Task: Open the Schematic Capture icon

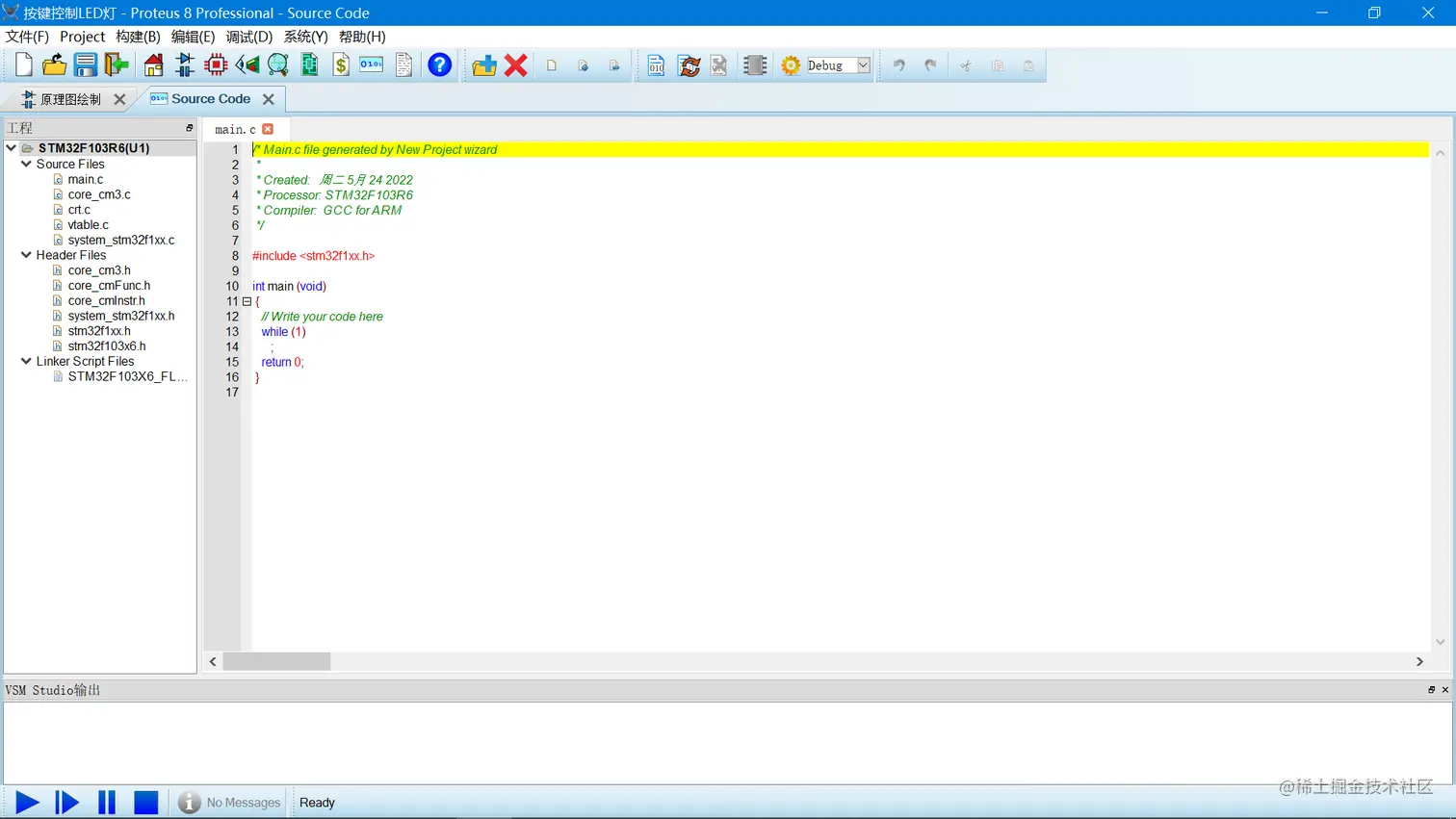Action: click(x=185, y=65)
